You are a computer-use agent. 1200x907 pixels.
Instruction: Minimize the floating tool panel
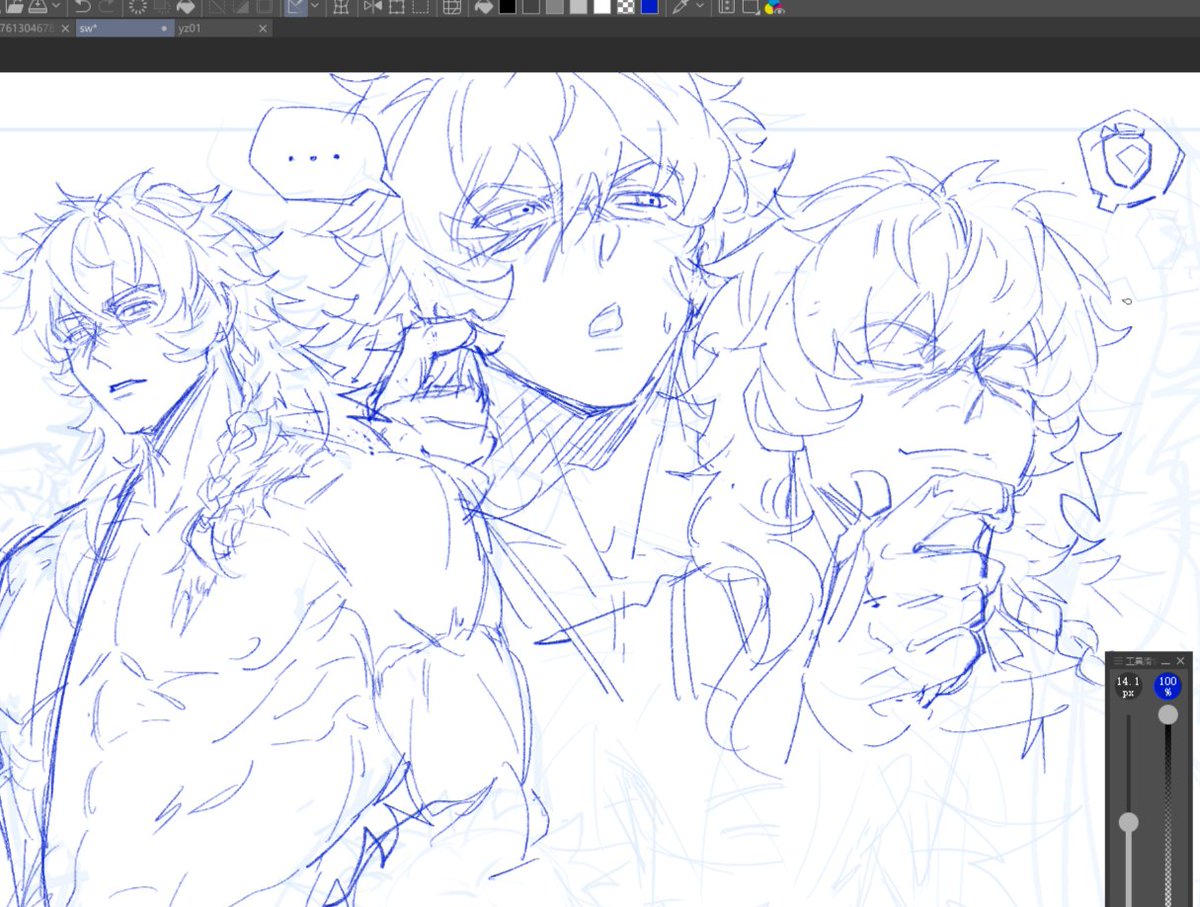[1166, 661]
